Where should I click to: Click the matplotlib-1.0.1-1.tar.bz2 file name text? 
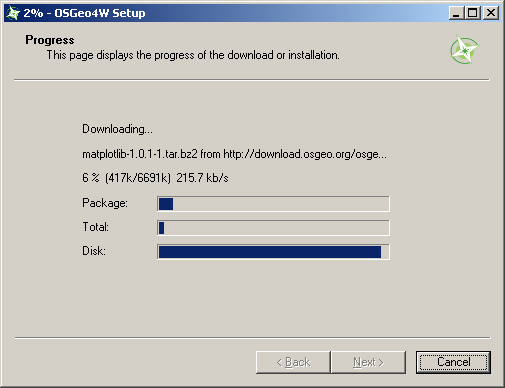pos(140,154)
